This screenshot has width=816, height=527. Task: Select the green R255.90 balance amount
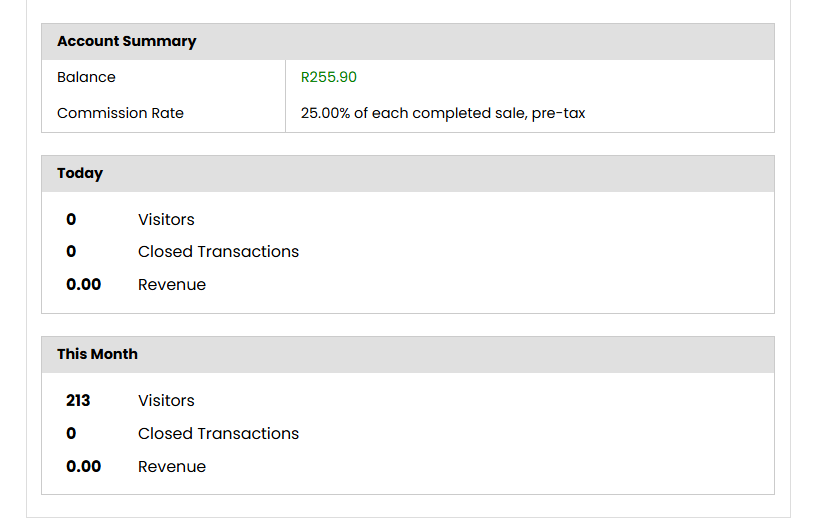[328, 78]
